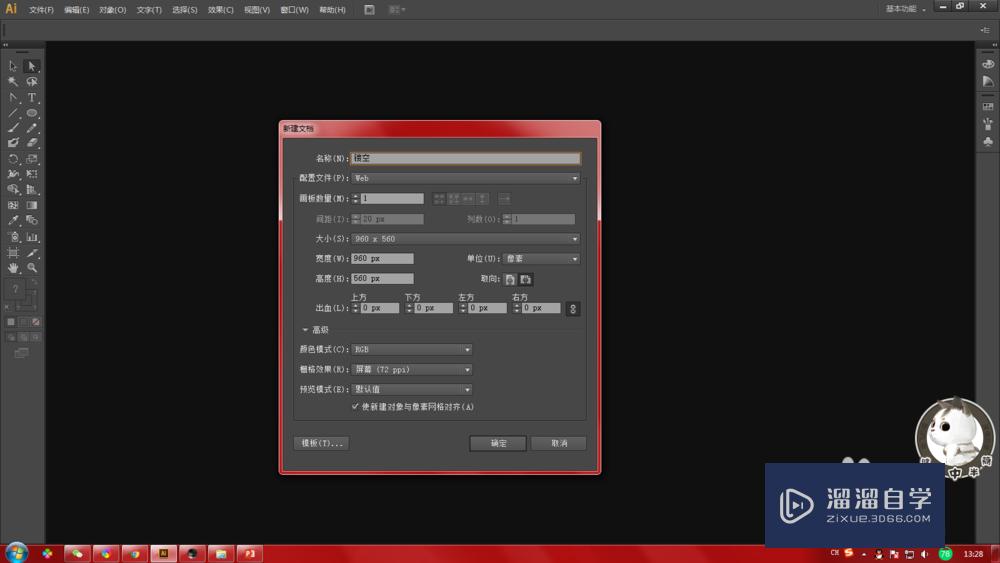Image resolution: width=1000 pixels, height=563 pixels.
Task: Open the Edit(E) menu
Action: pos(77,10)
